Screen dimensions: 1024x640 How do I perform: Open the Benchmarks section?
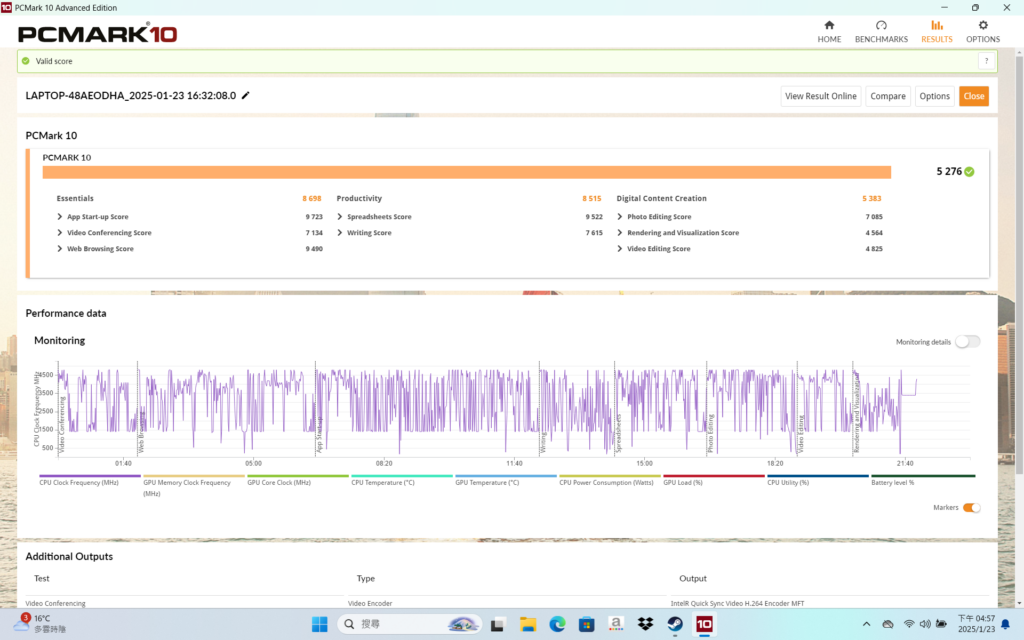point(881,31)
